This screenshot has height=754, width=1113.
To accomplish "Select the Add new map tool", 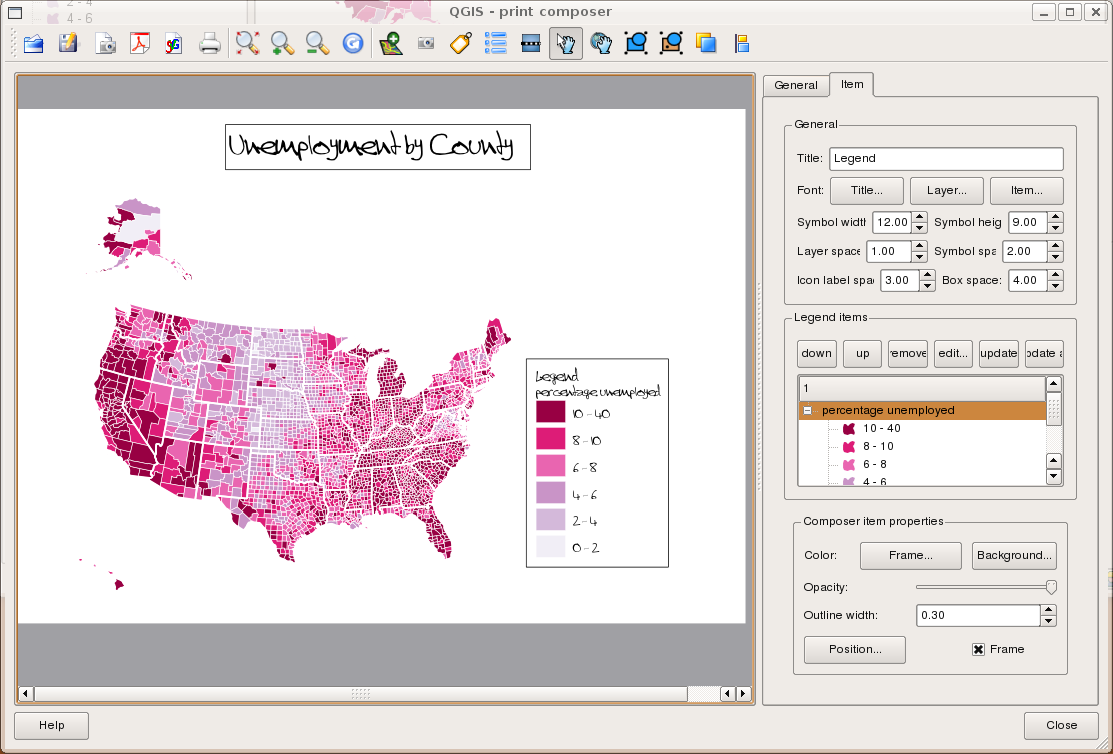I will (390, 43).
